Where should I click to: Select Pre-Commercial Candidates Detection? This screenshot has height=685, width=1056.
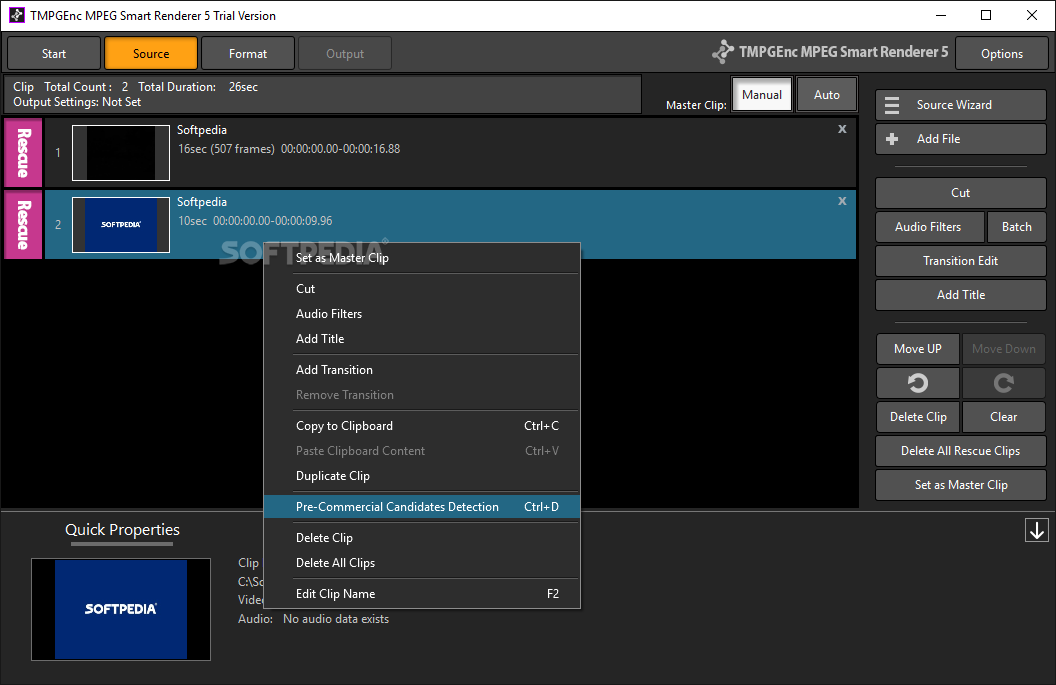pos(422,507)
